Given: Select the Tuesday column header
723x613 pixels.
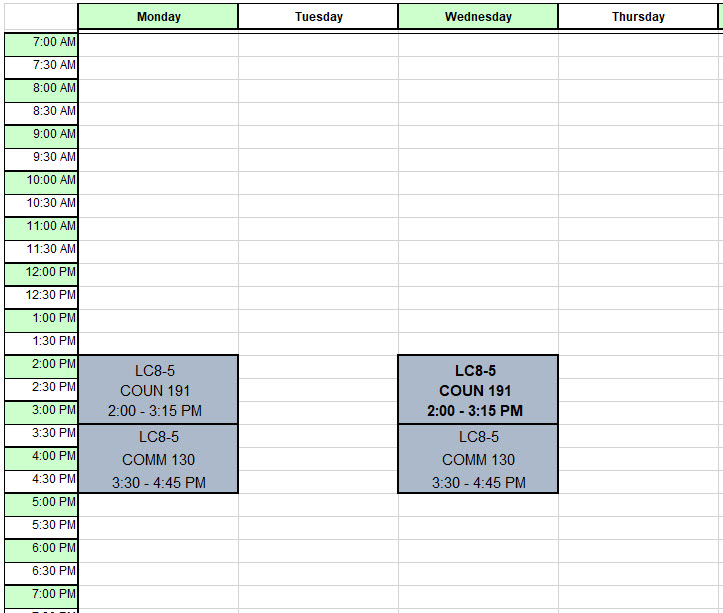Looking at the screenshot, I should [x=318, y=17].
